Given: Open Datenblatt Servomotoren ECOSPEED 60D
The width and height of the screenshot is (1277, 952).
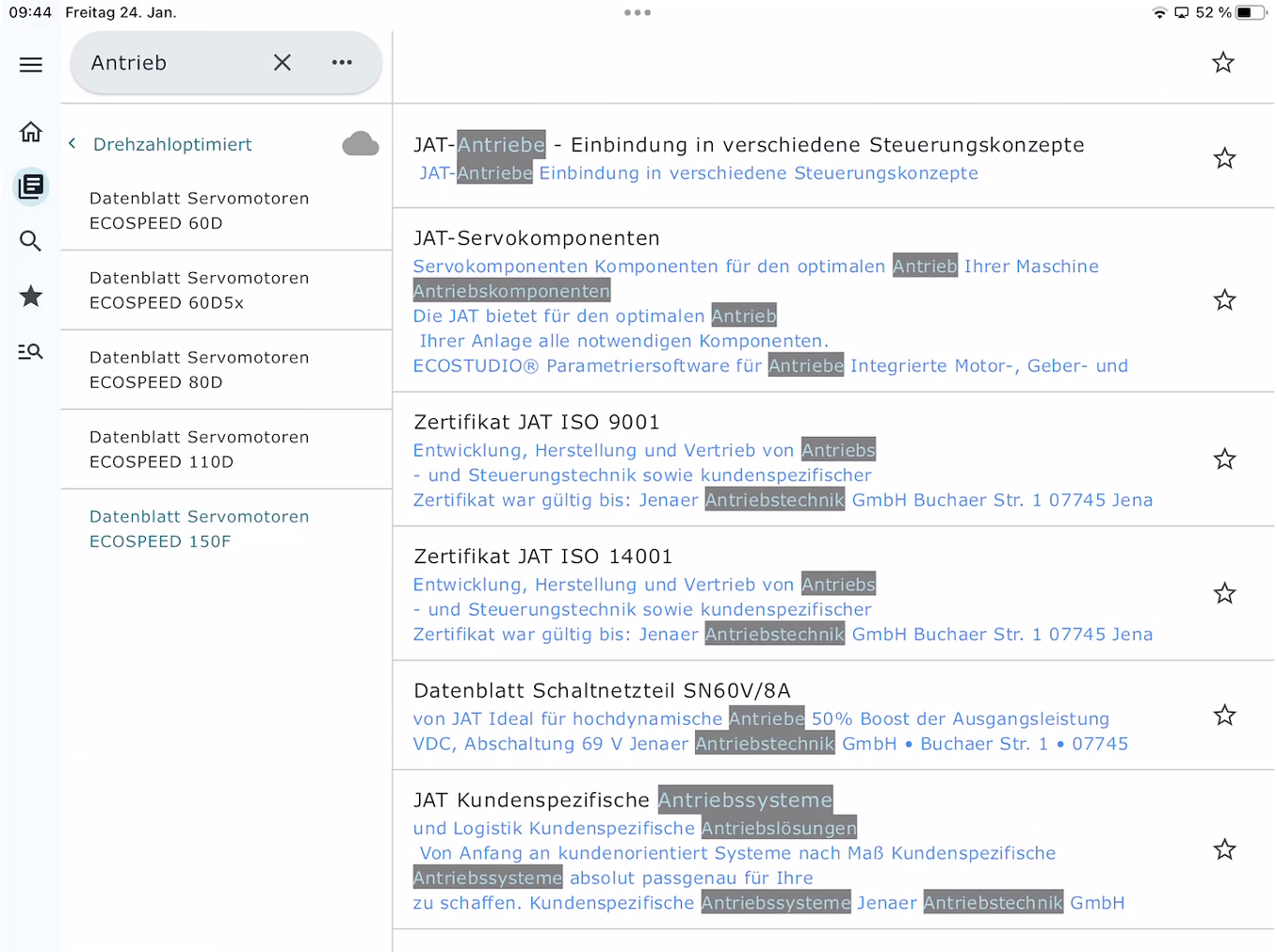Looking at the screenshot, I should pos(227,211).
